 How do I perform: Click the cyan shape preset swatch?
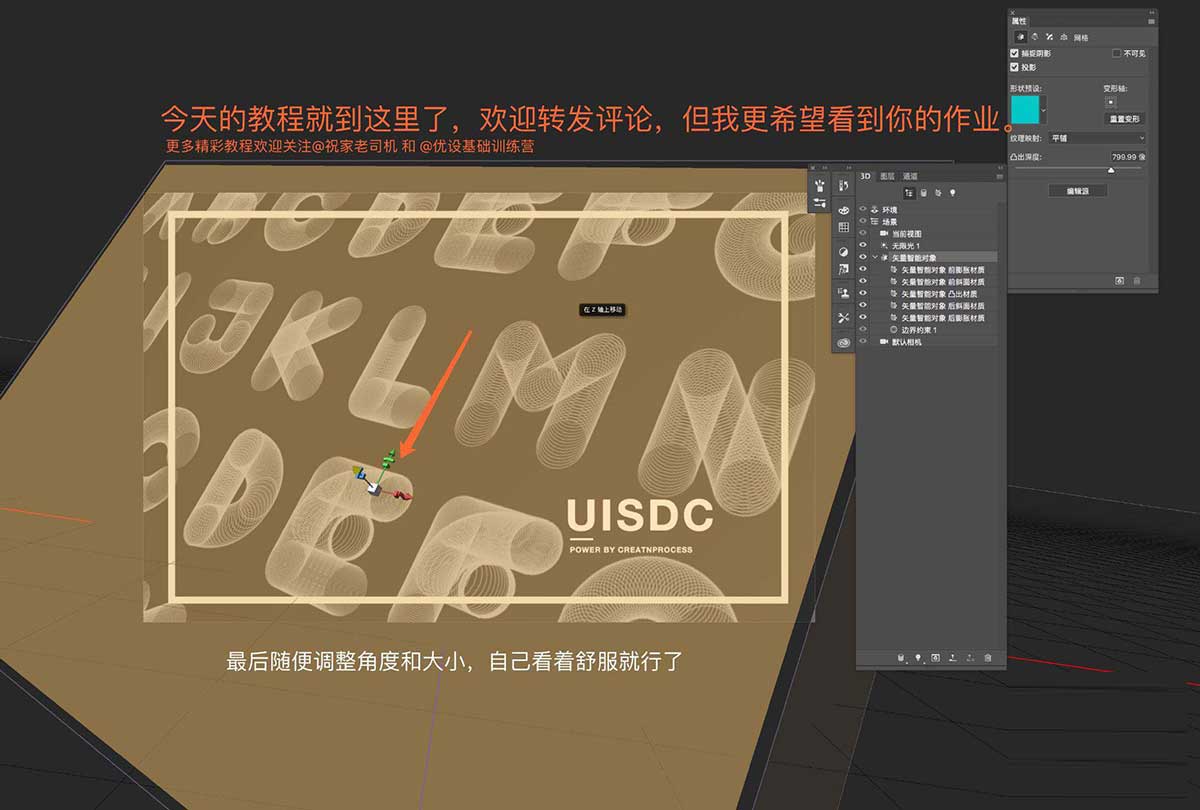tap(1025, 110)
